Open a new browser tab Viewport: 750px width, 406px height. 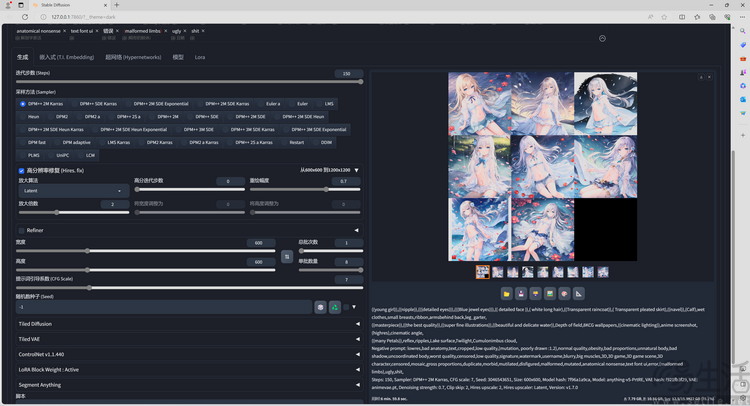[116, 5]
